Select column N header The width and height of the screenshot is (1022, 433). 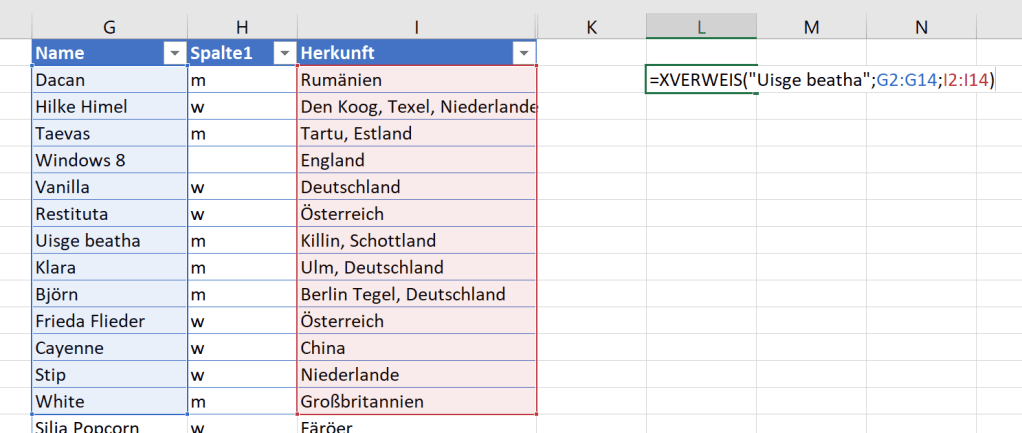coord(921,27)
